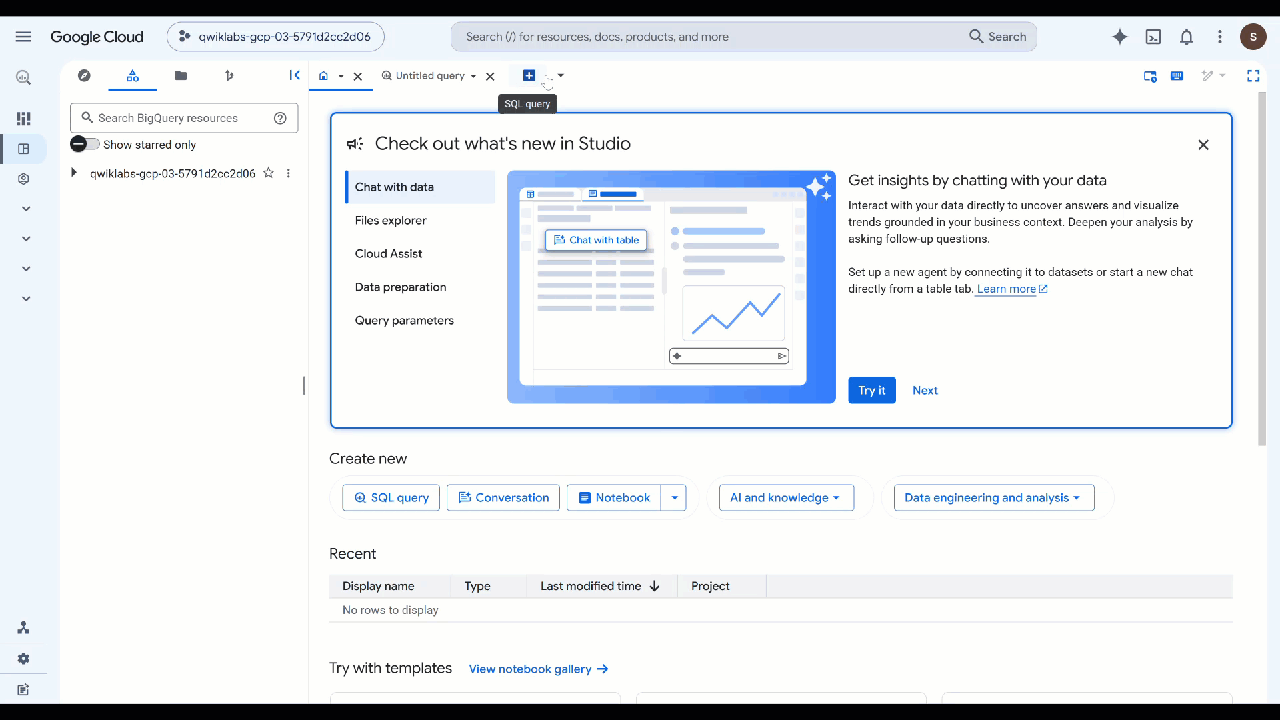The width and height of the screenshot is (1280, 720).
Task: Toggle Show starred only switch
Action: (x=85, y=144)
